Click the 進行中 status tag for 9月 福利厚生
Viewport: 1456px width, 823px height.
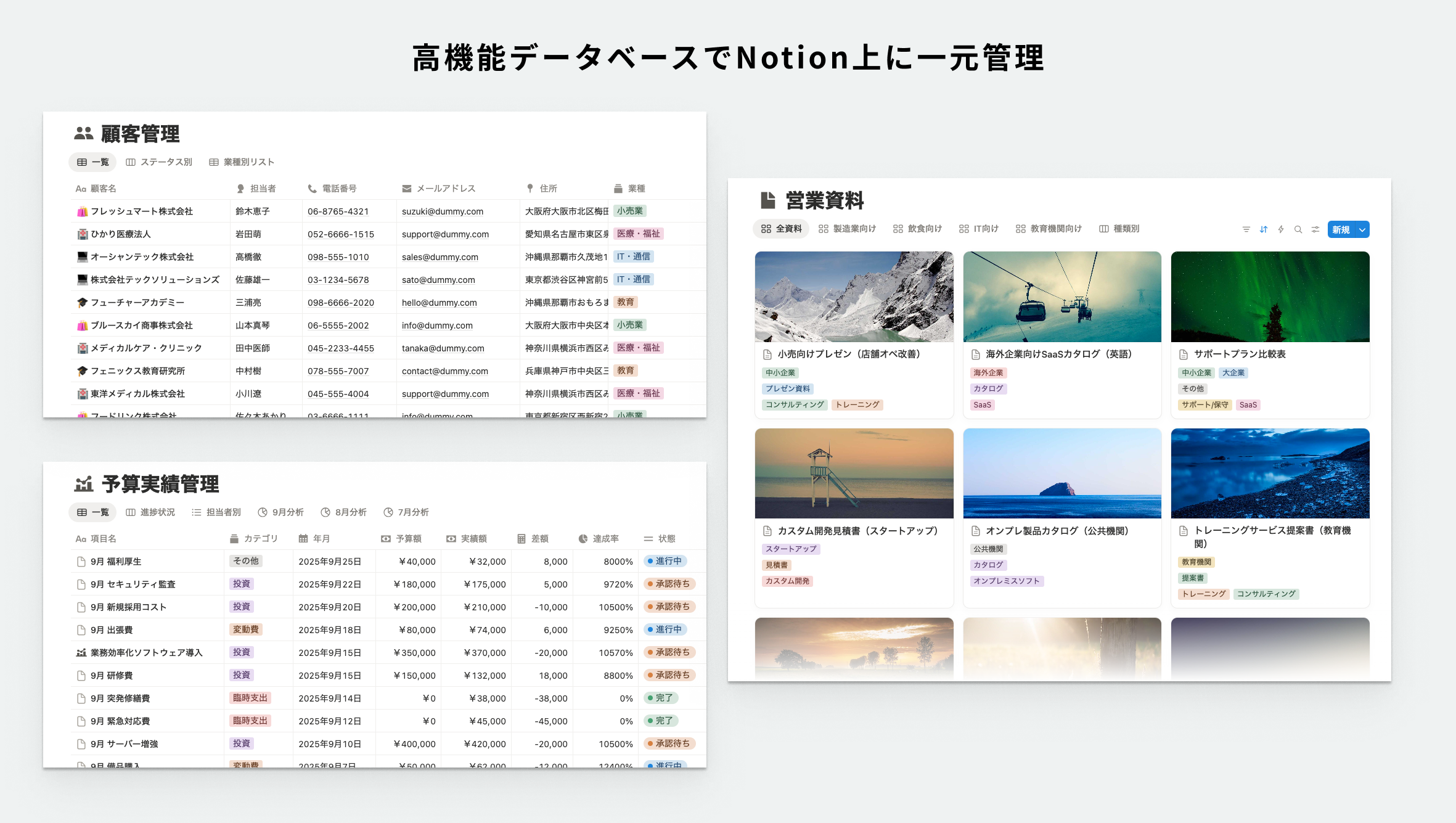665,561
